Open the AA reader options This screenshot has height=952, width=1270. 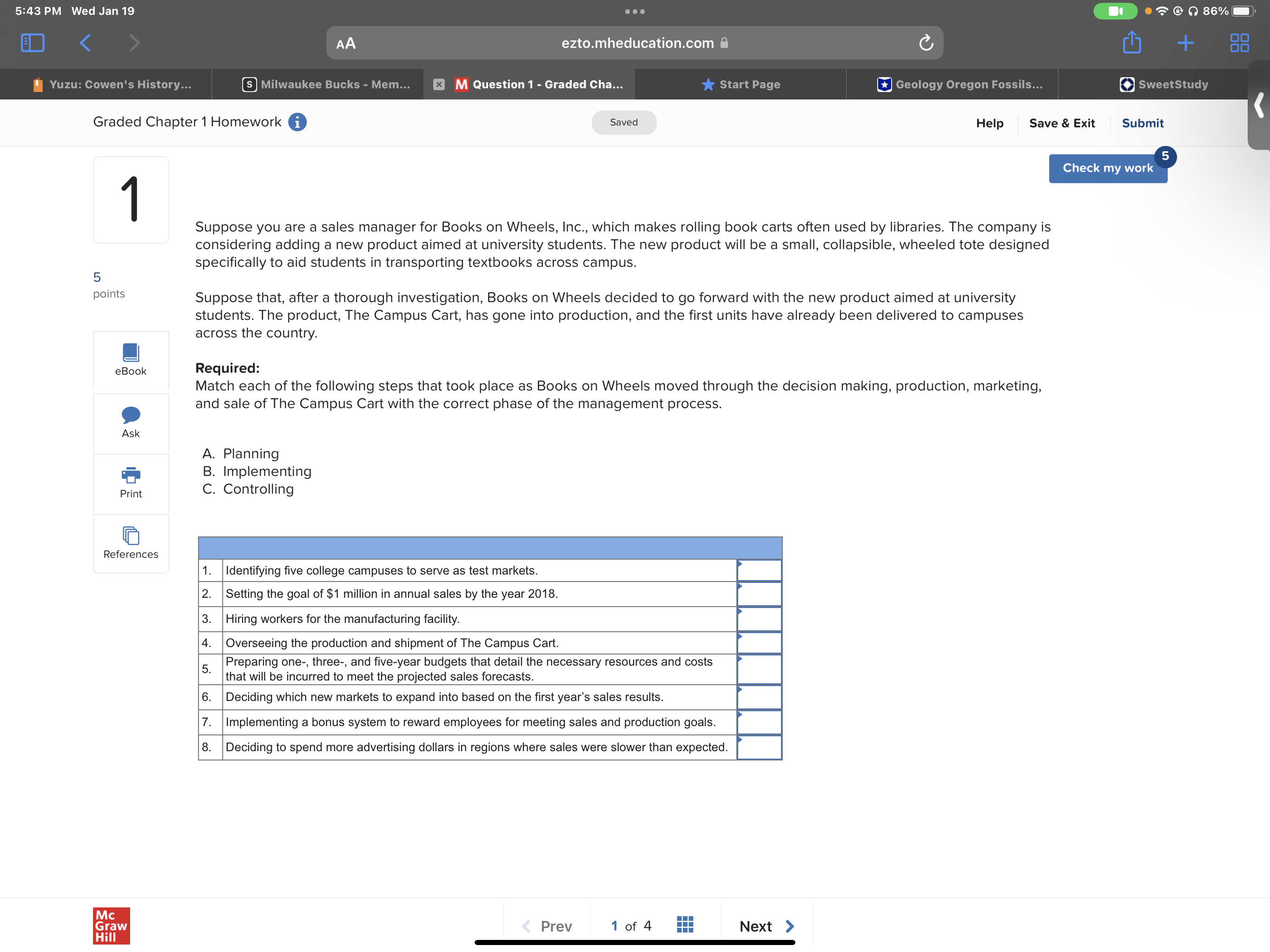[x=346, y=44]
